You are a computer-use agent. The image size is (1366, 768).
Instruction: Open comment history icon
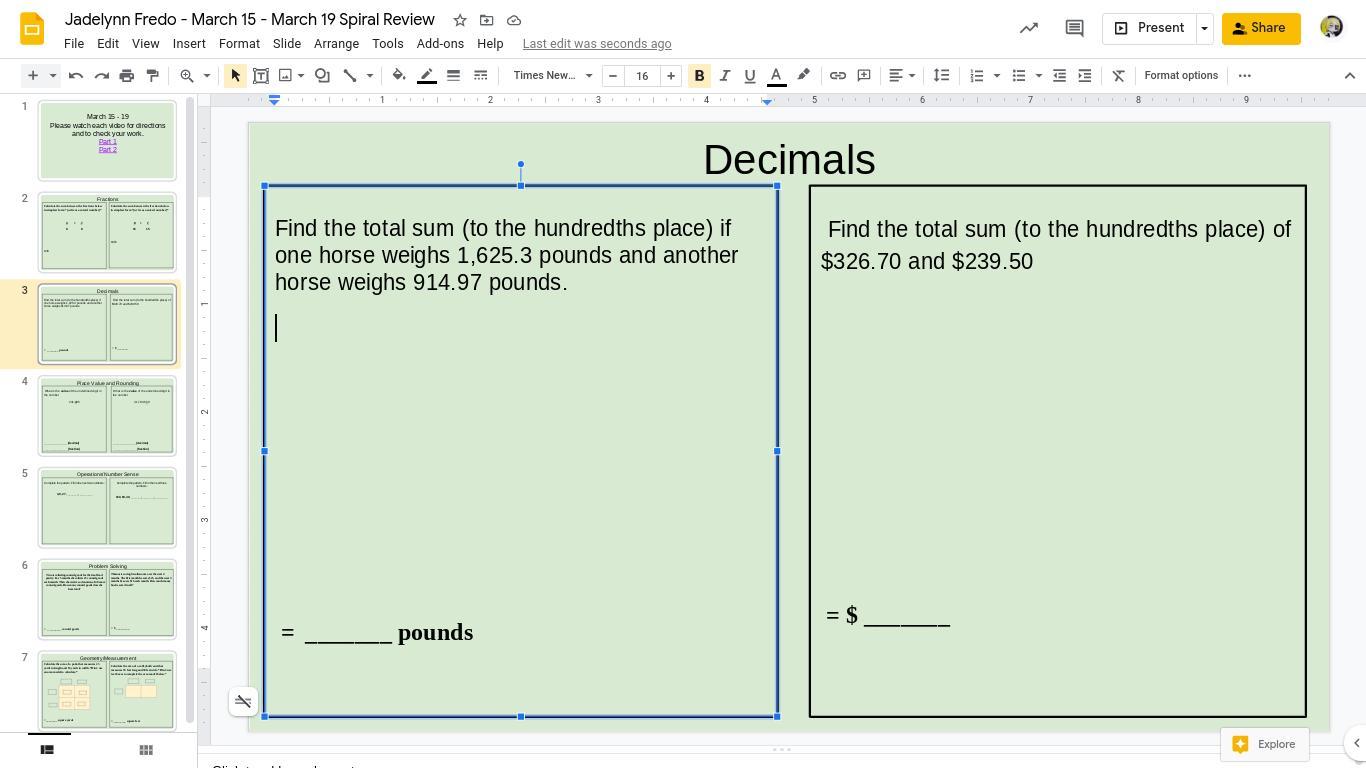coord(1074,28)
